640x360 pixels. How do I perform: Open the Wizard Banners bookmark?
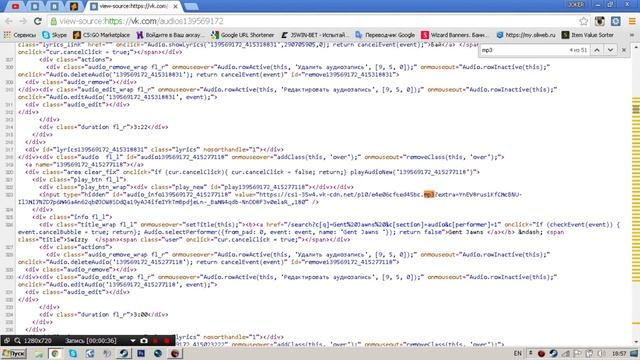click(454, 35)
